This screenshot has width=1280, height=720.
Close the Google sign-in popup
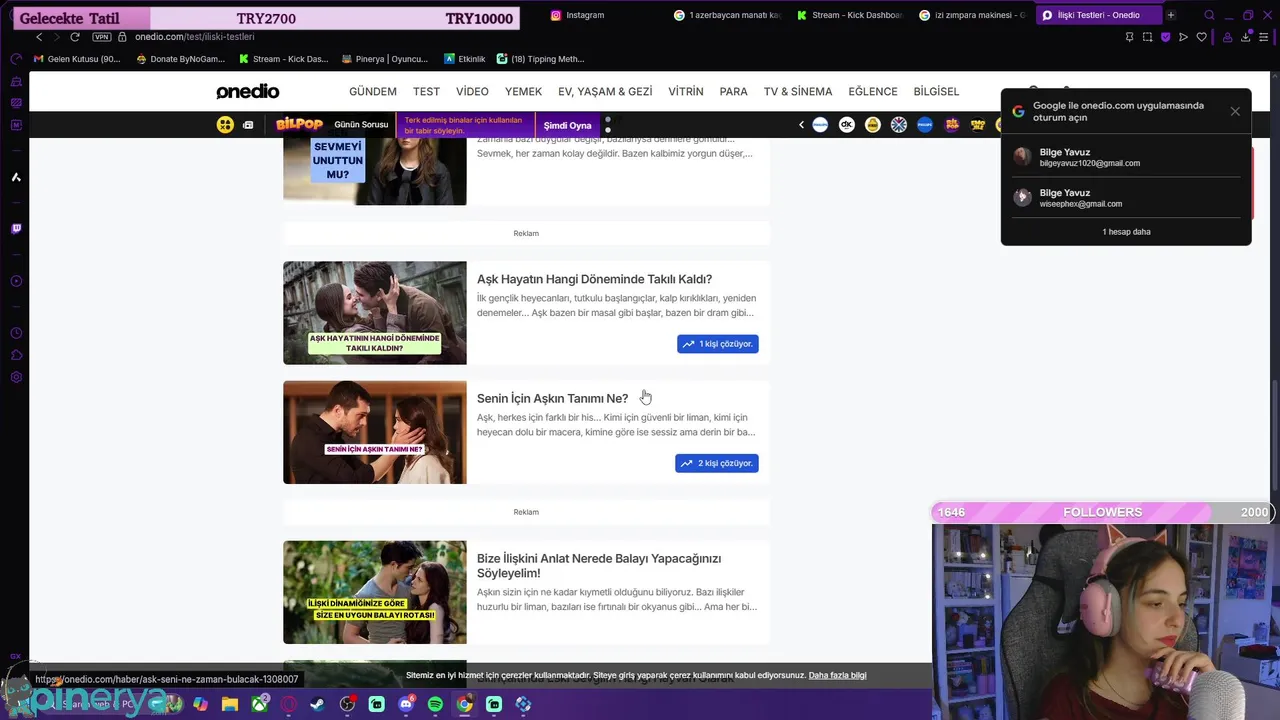pos(1235,111)
